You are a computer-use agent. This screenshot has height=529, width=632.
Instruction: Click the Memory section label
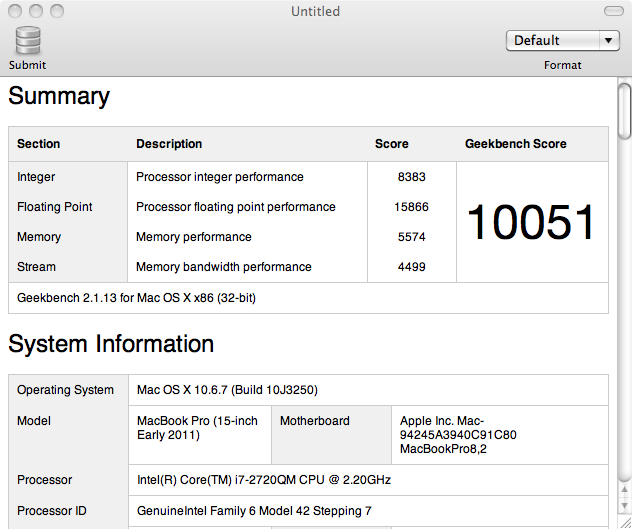click(39, 237)
